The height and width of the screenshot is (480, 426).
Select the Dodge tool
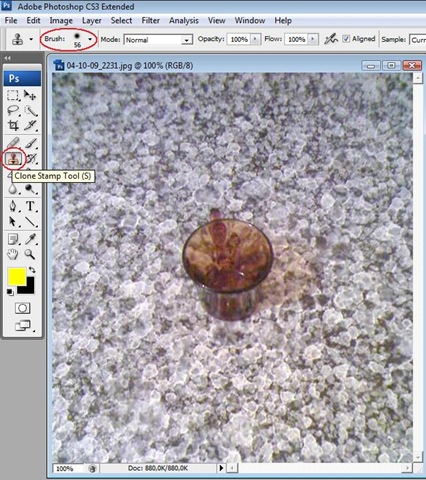point(30,189)
